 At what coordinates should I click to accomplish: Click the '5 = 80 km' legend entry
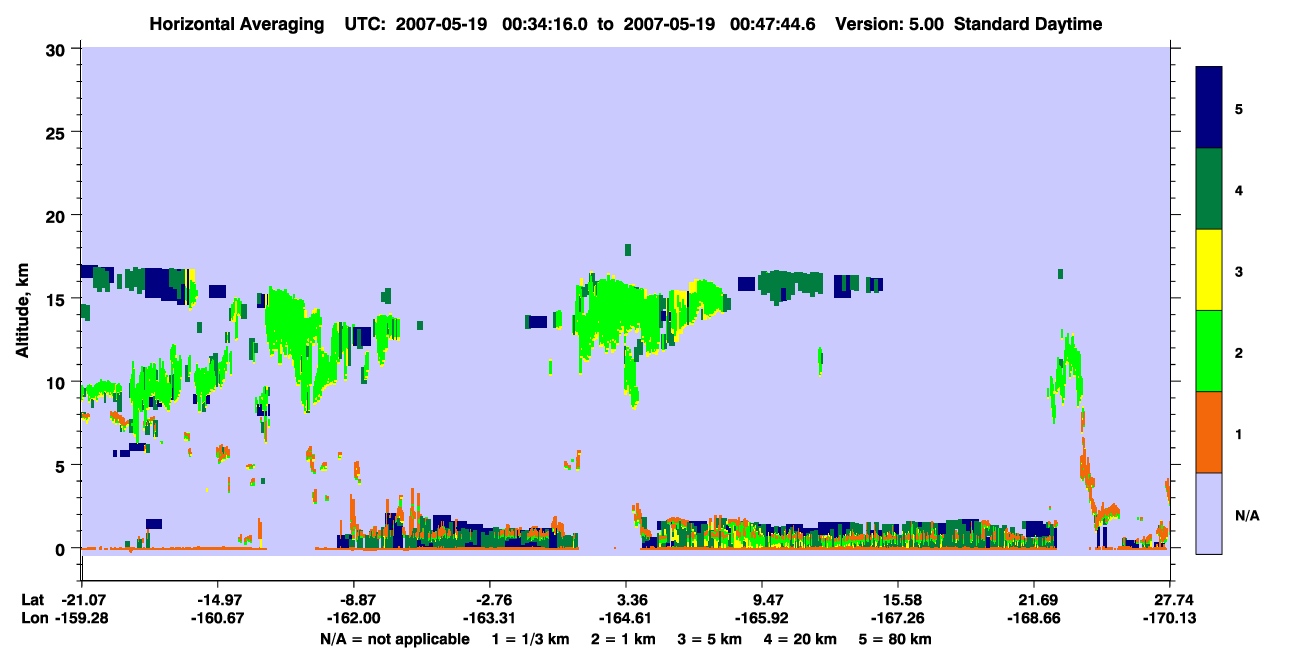click(x=894, y=639)
